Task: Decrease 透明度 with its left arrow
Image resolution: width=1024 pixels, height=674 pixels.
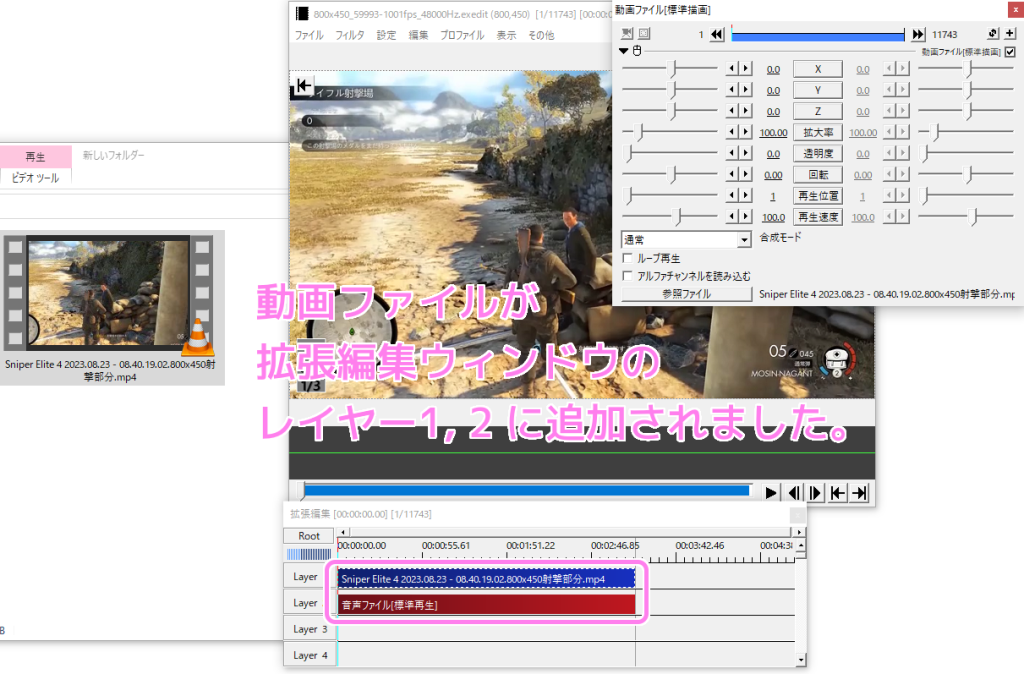Action: [732, 153]
